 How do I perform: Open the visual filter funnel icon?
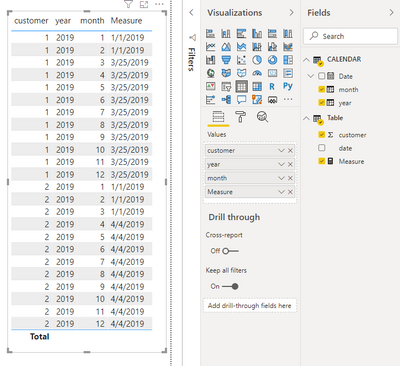click(128, 4)
